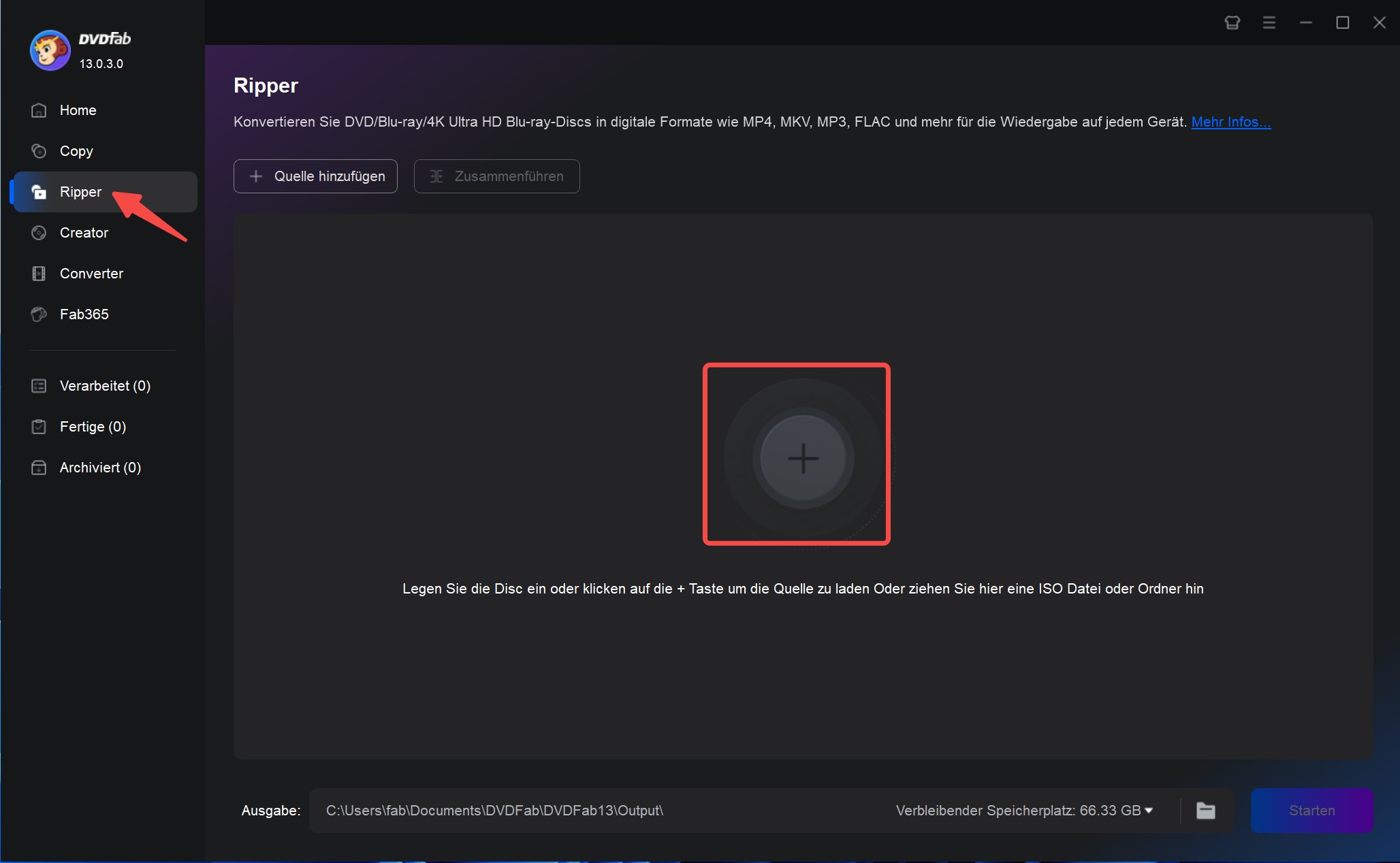Click the version text 13.0.3.0
This screenshot has width=1400, height=863.
tap(101, 64)
